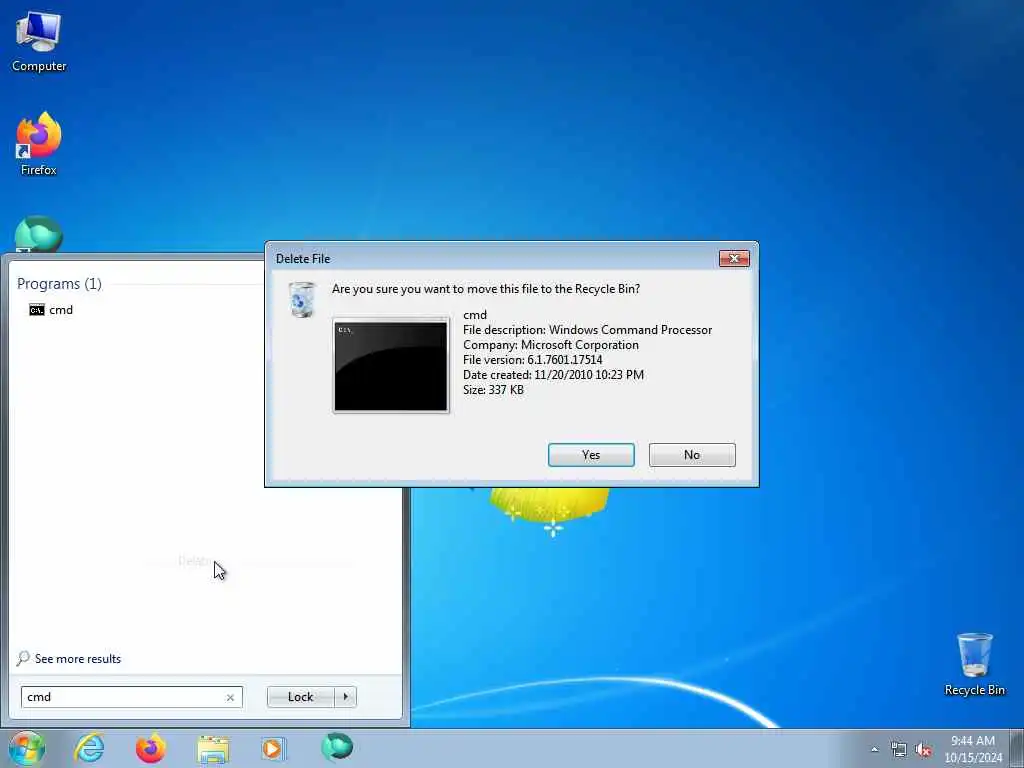Click the 'Size: 337 KB' text
Screen dimensions: 1024x768
(x=493, y=390)
